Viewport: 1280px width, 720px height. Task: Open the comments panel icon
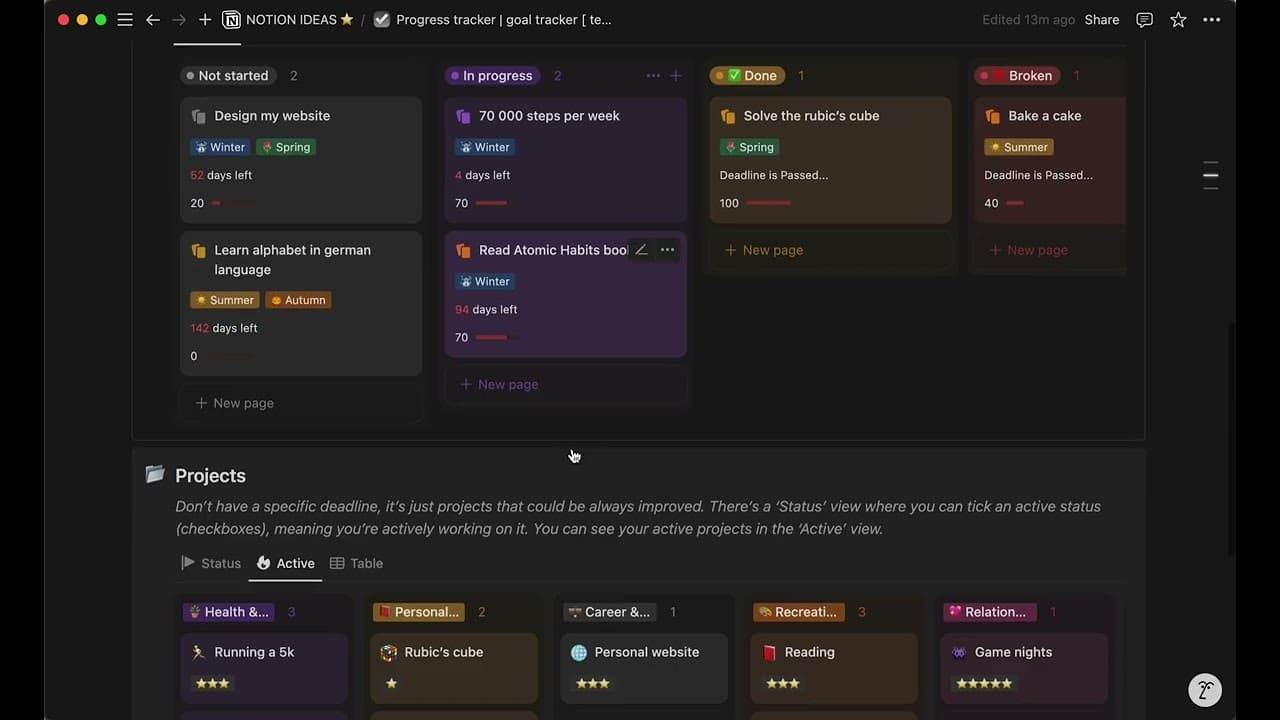(1145, 20)
